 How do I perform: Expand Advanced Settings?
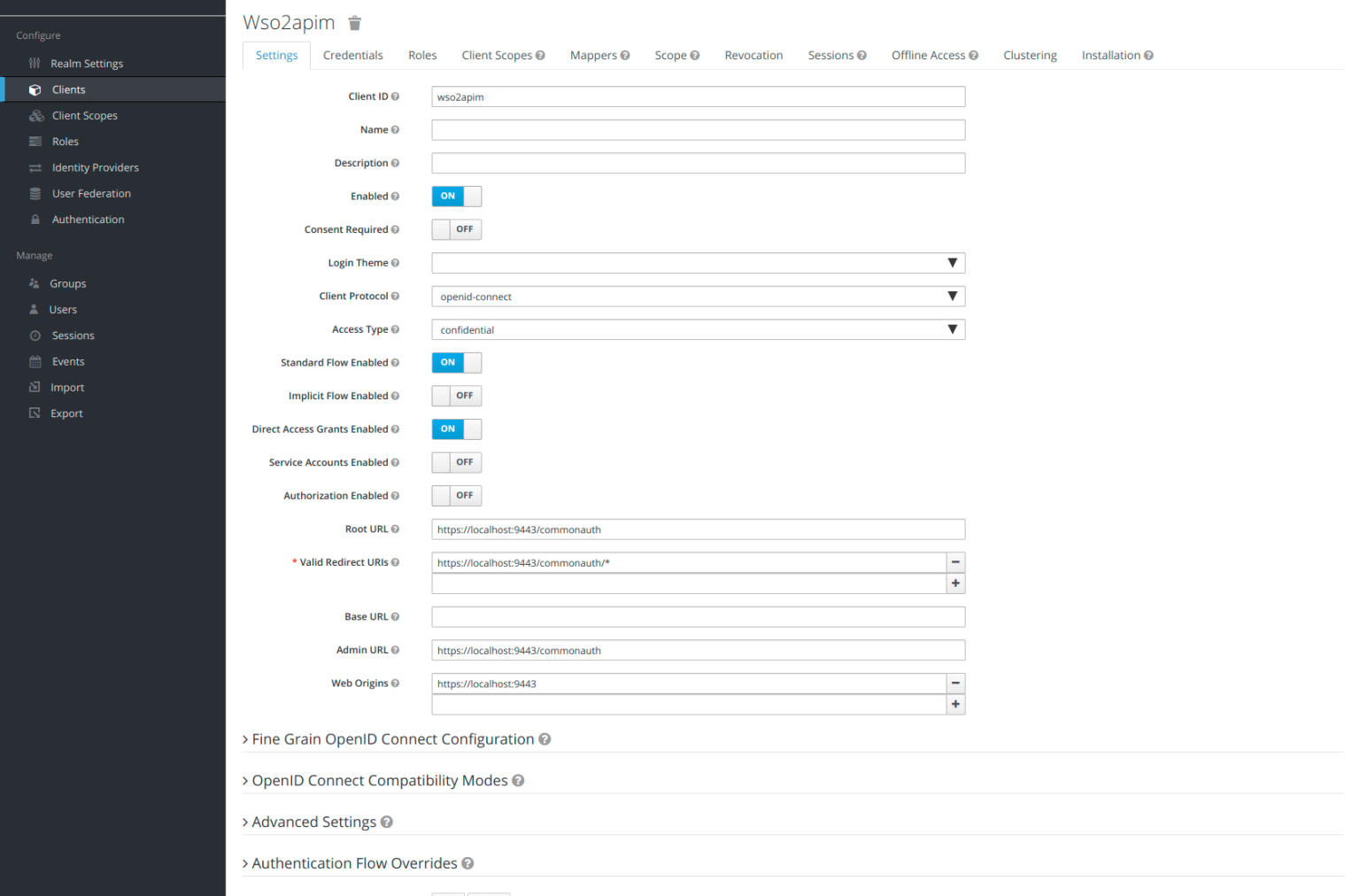pos(313,822)
